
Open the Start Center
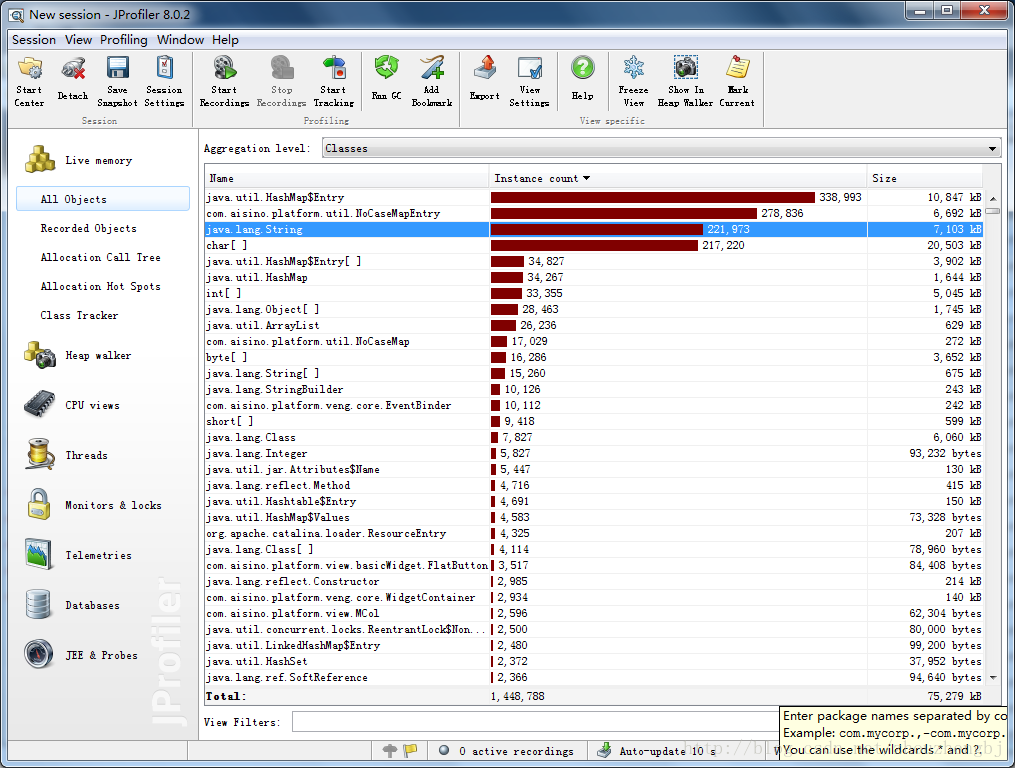(x=30, y=82)
